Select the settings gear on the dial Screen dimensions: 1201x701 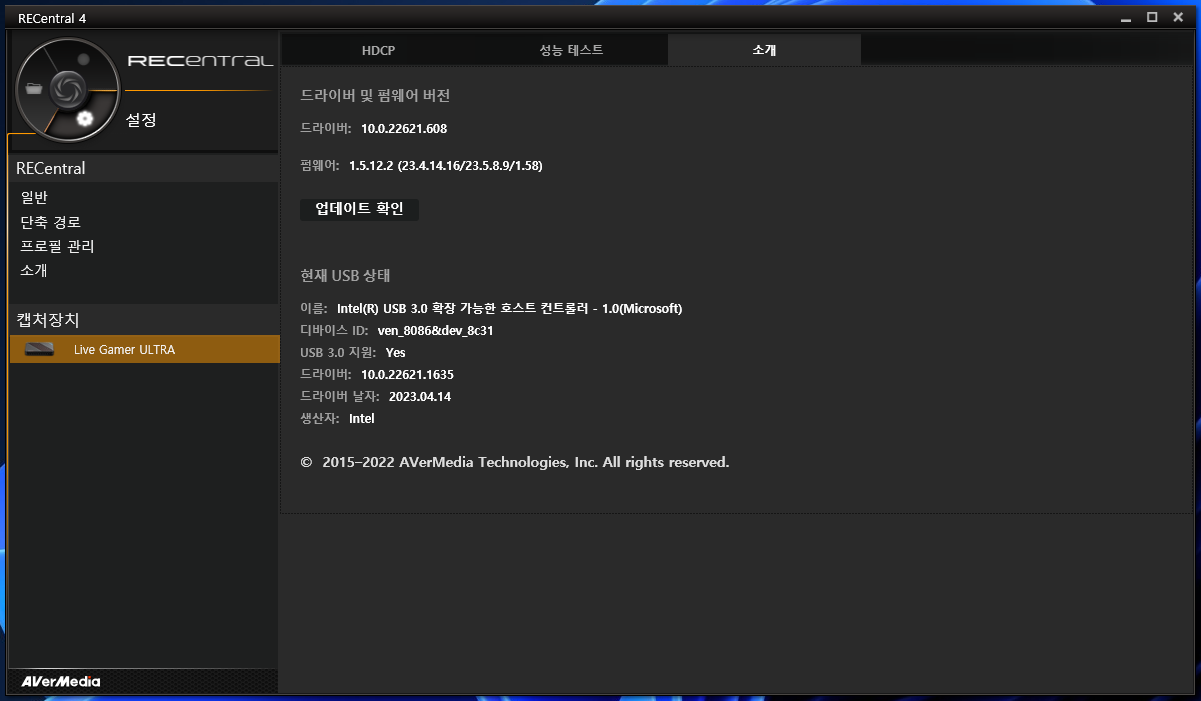[85, 119]
